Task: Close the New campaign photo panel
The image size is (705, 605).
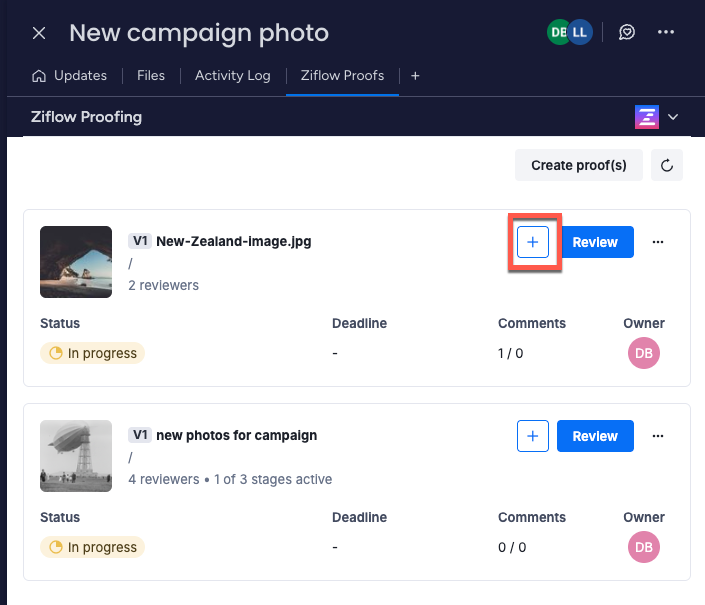Action: click(x=39, y=33)
